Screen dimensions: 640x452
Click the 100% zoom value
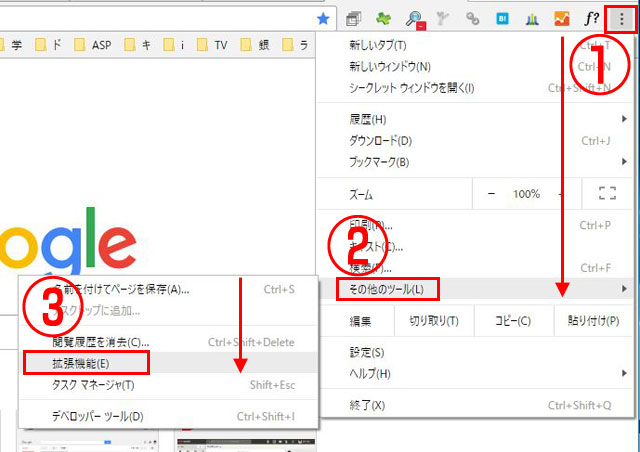click(526, 194)
